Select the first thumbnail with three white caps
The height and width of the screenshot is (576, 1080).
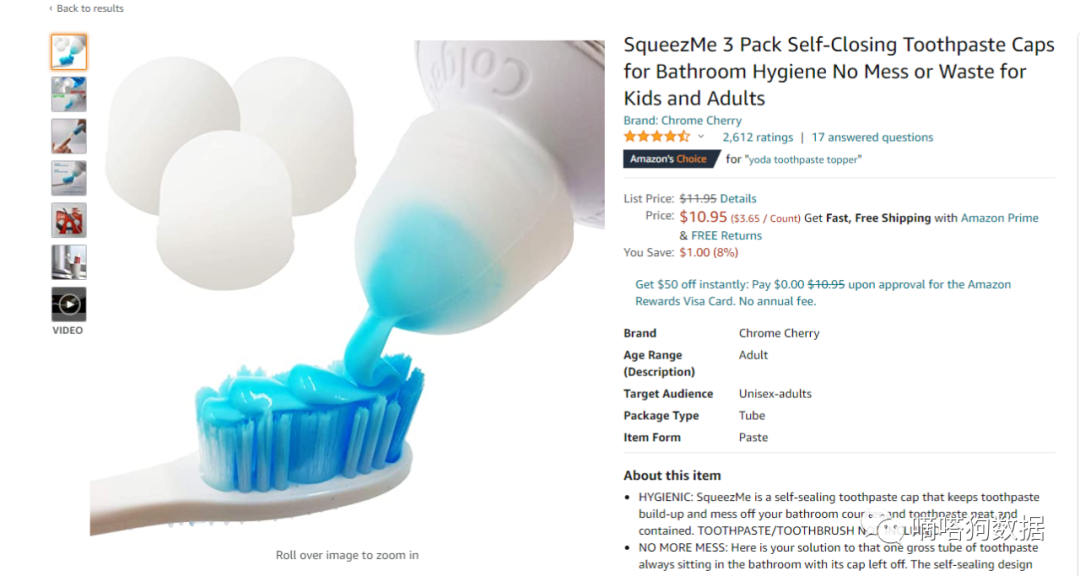69,52
